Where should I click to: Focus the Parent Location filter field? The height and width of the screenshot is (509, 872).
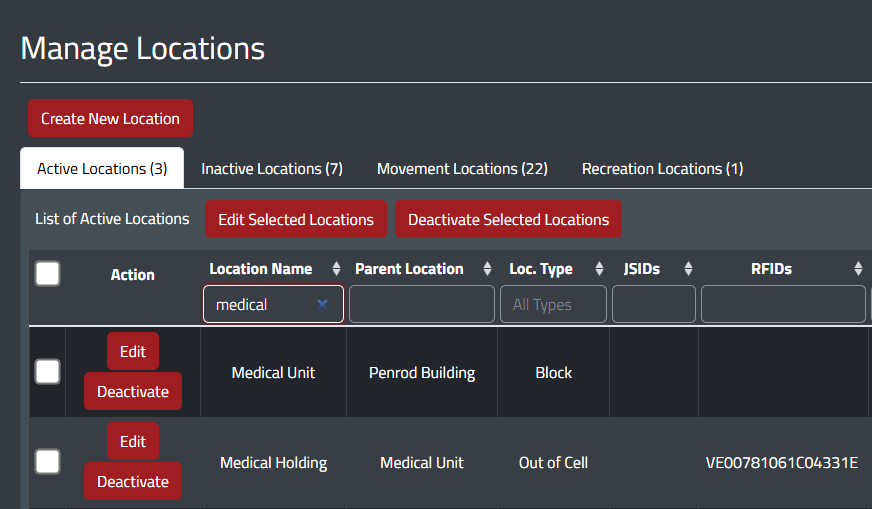422,304
